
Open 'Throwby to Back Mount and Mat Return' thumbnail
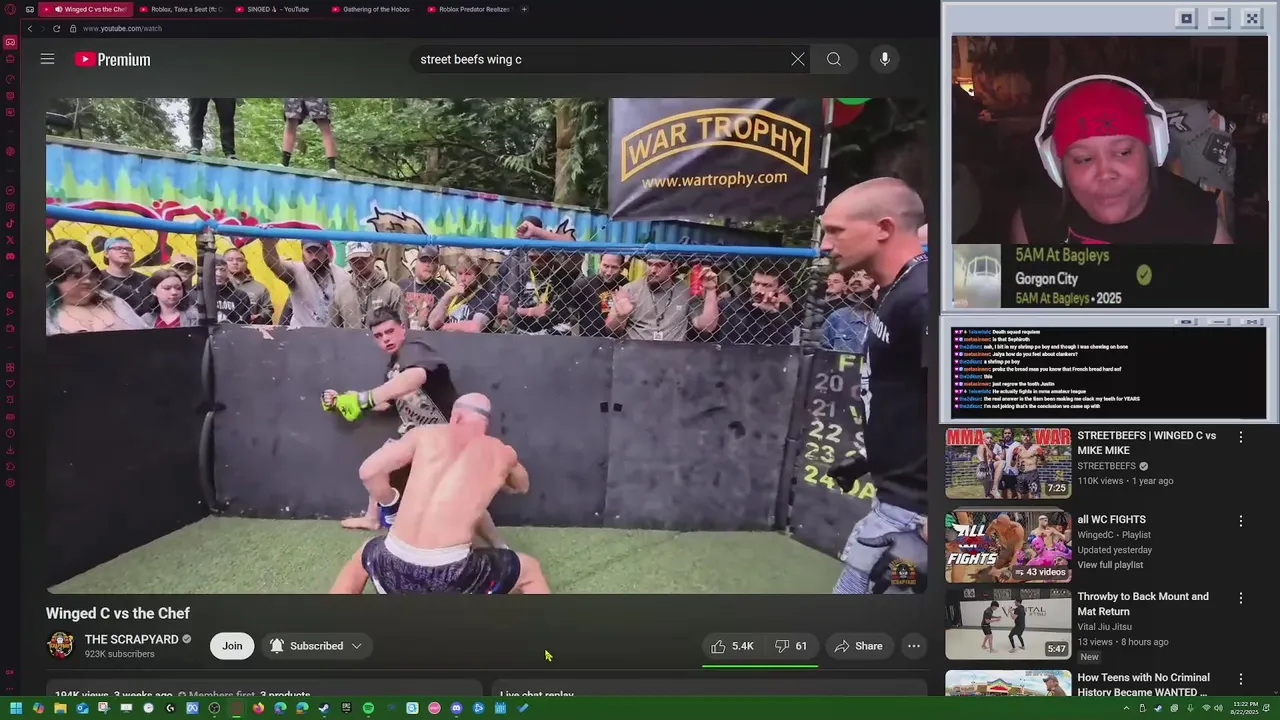click(x=1008, y=624)
